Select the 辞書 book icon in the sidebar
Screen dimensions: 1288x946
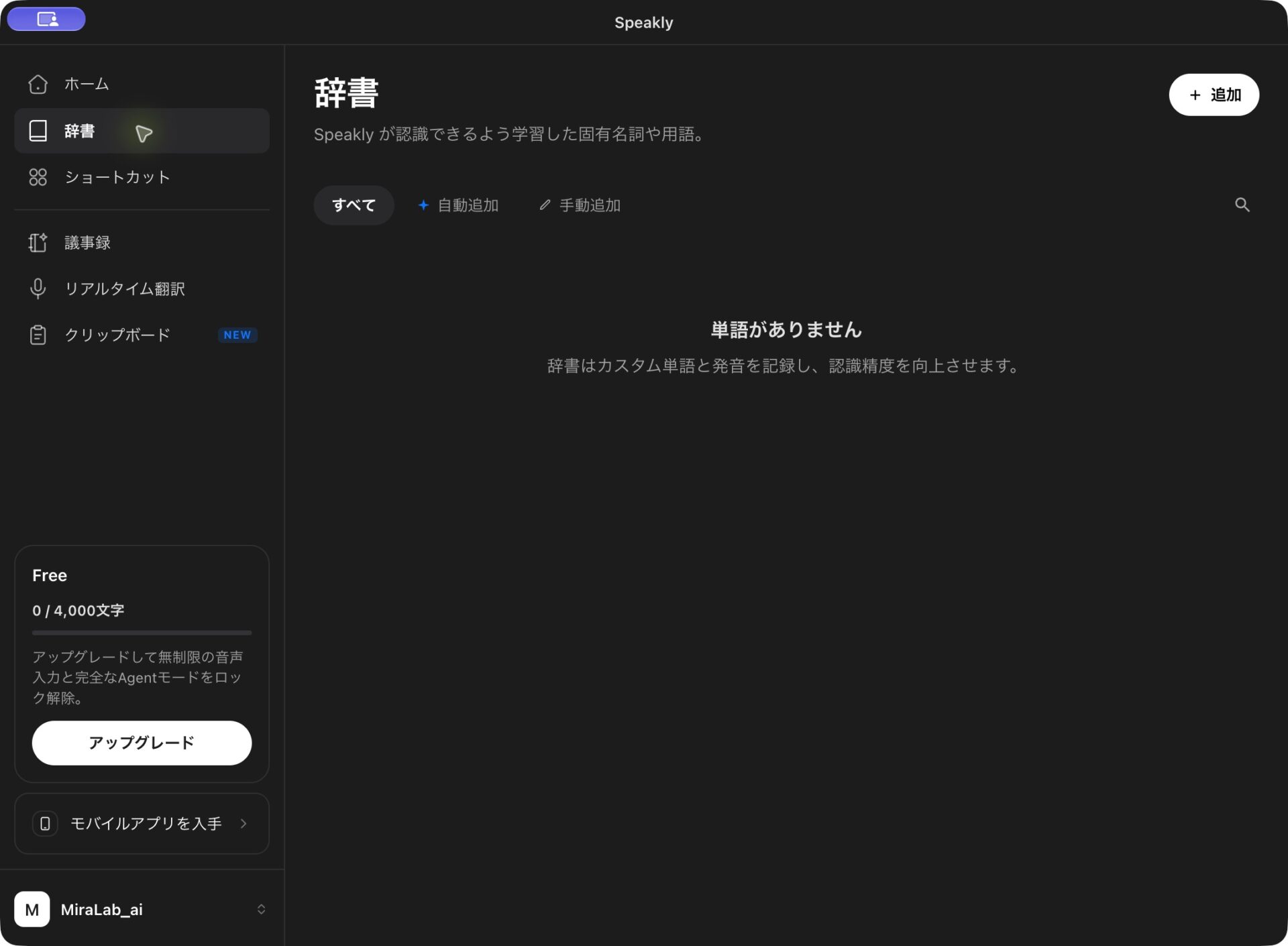point(38,131)
